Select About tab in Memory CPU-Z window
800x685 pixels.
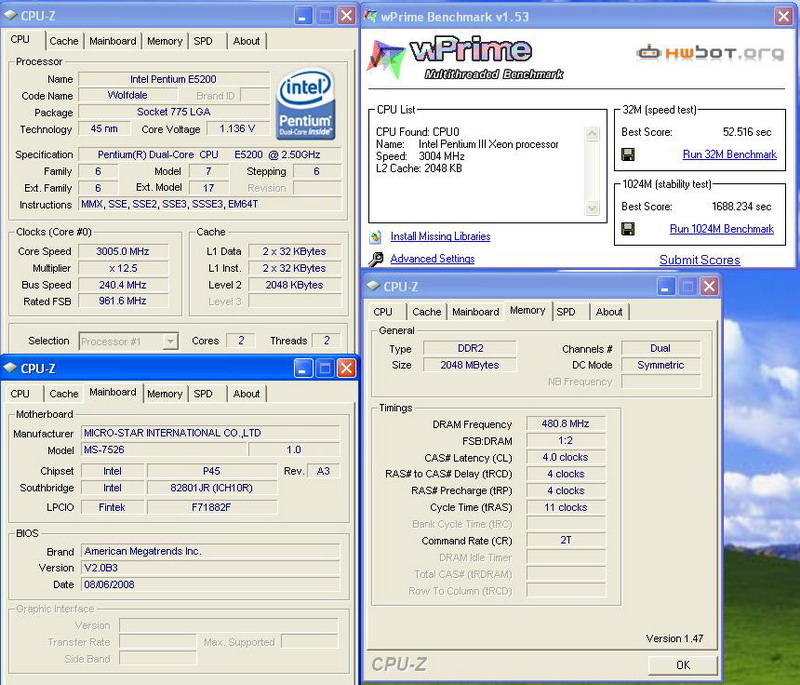[609, 312]
